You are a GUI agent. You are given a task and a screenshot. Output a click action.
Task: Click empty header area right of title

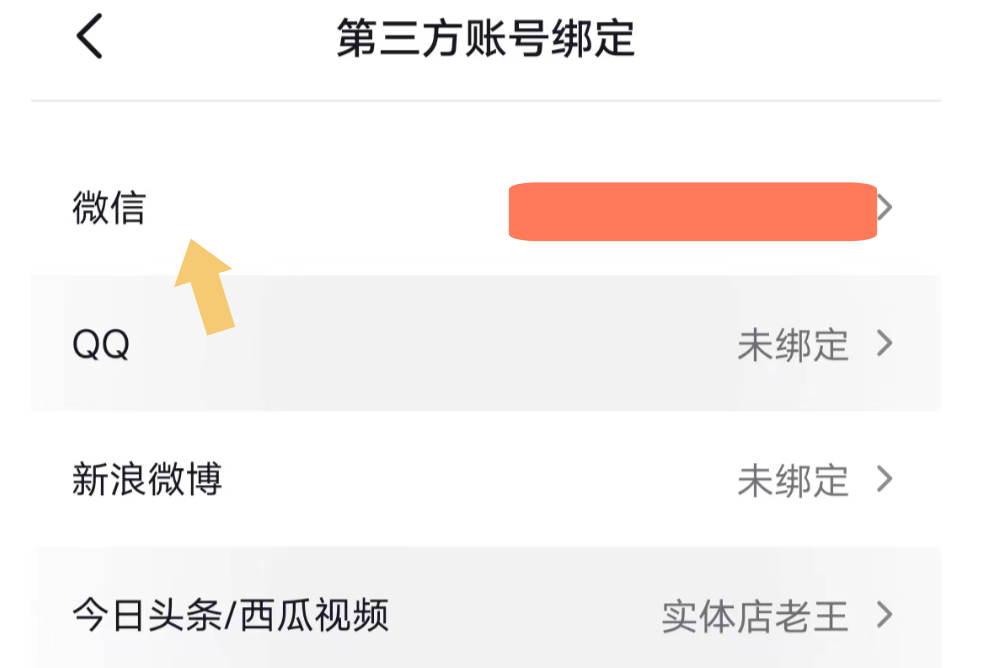800,40
